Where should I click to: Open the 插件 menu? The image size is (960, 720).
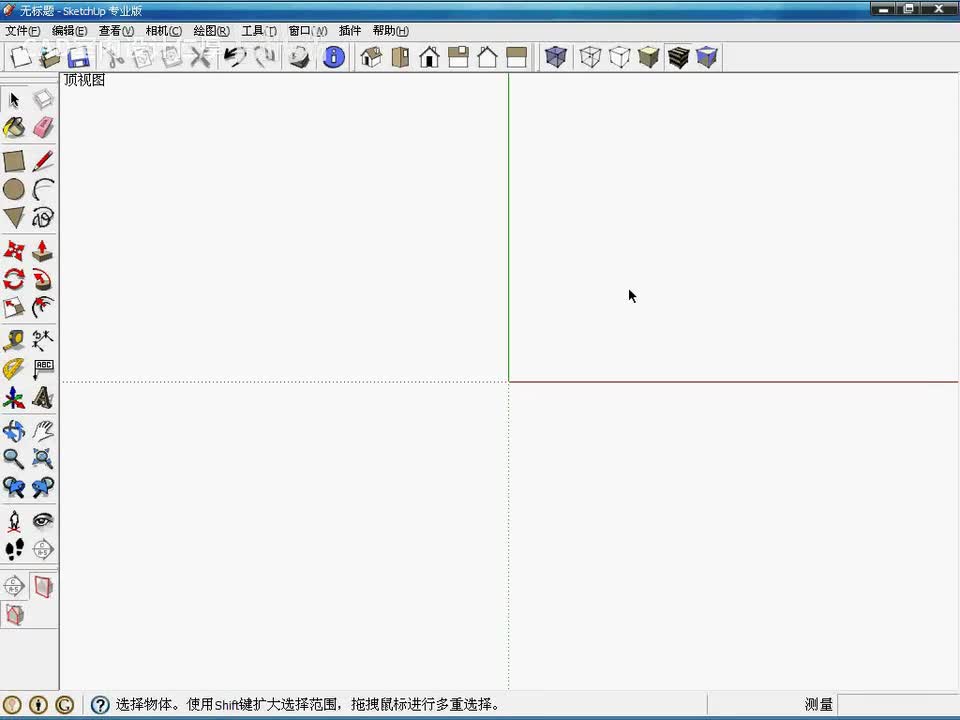[x=350, y=31]
